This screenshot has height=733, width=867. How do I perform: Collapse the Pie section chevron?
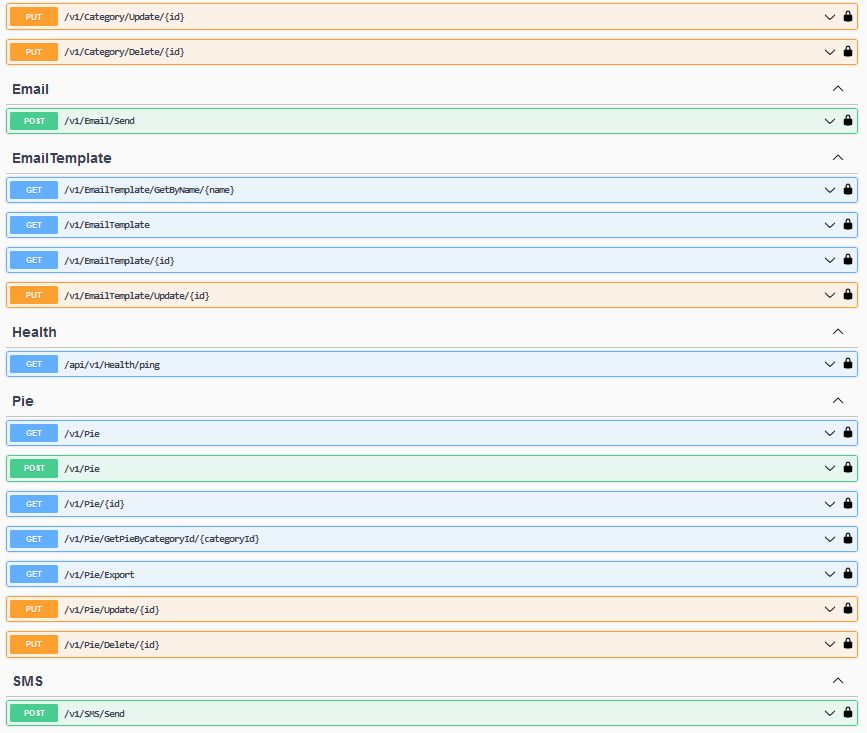click(x=838, y=400)
